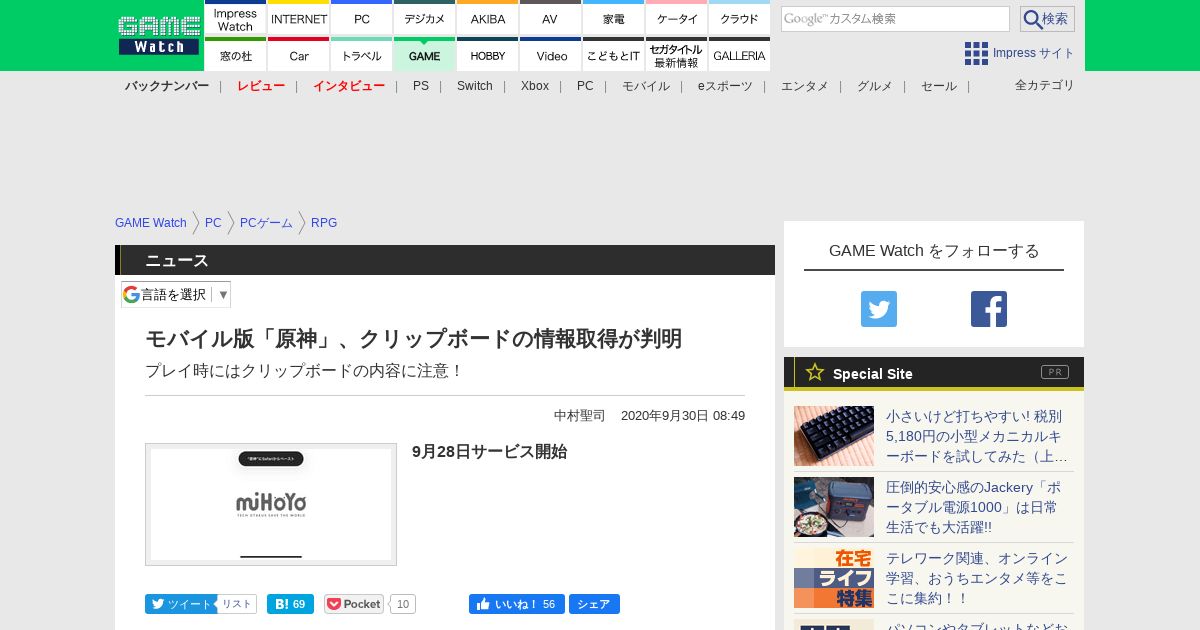Click the Special Site star icon

tap(815, 373)
